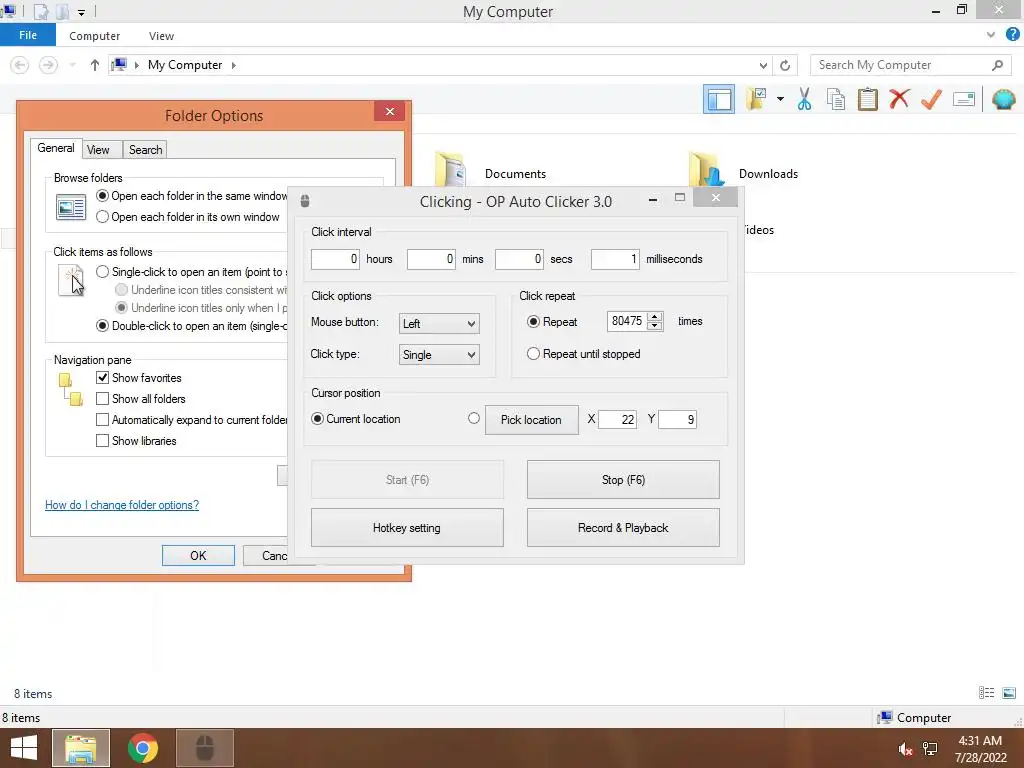This screenshot has width=1024, height=768.
Task: Open OP Auto Clicker taskbar icon
Action: [205, 748]
